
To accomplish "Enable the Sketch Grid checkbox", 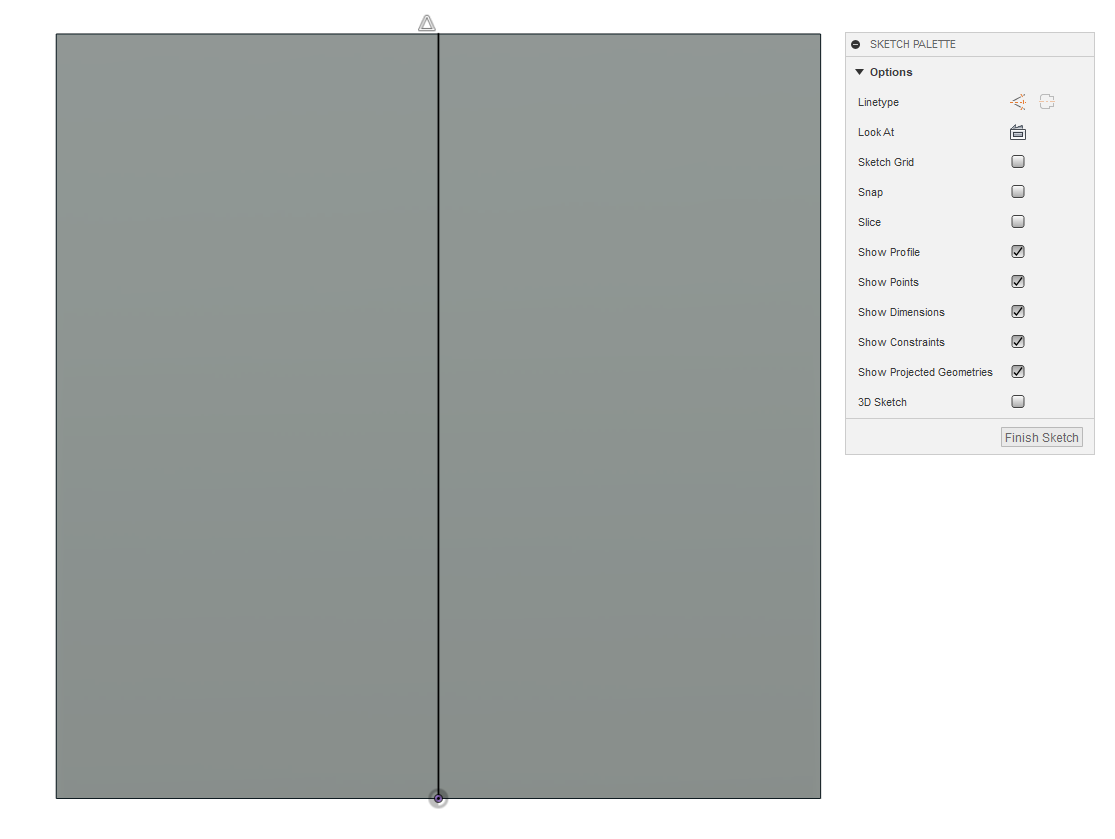I will 1018,161.
